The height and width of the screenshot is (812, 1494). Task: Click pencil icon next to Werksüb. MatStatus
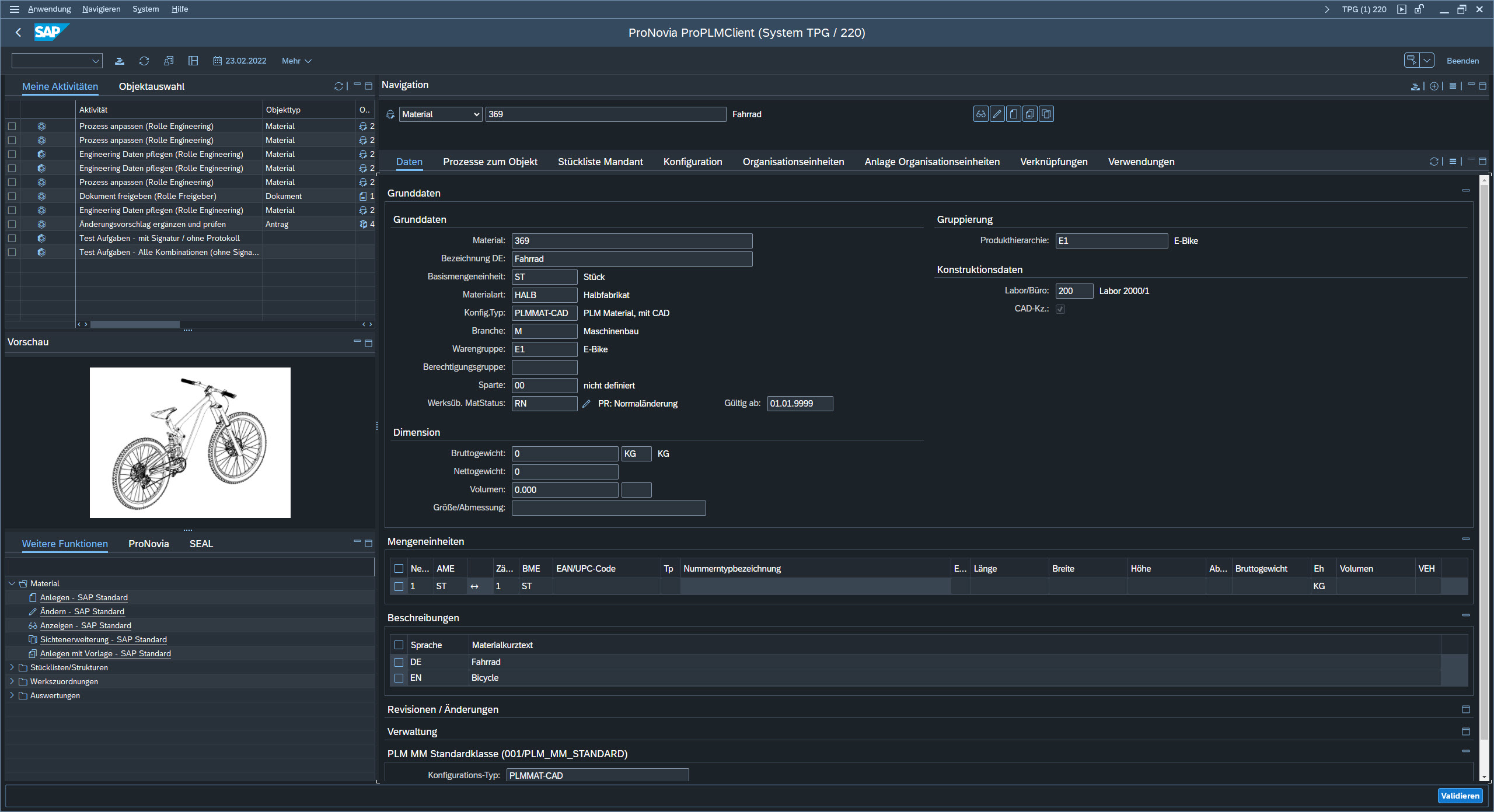pos(587,404)
